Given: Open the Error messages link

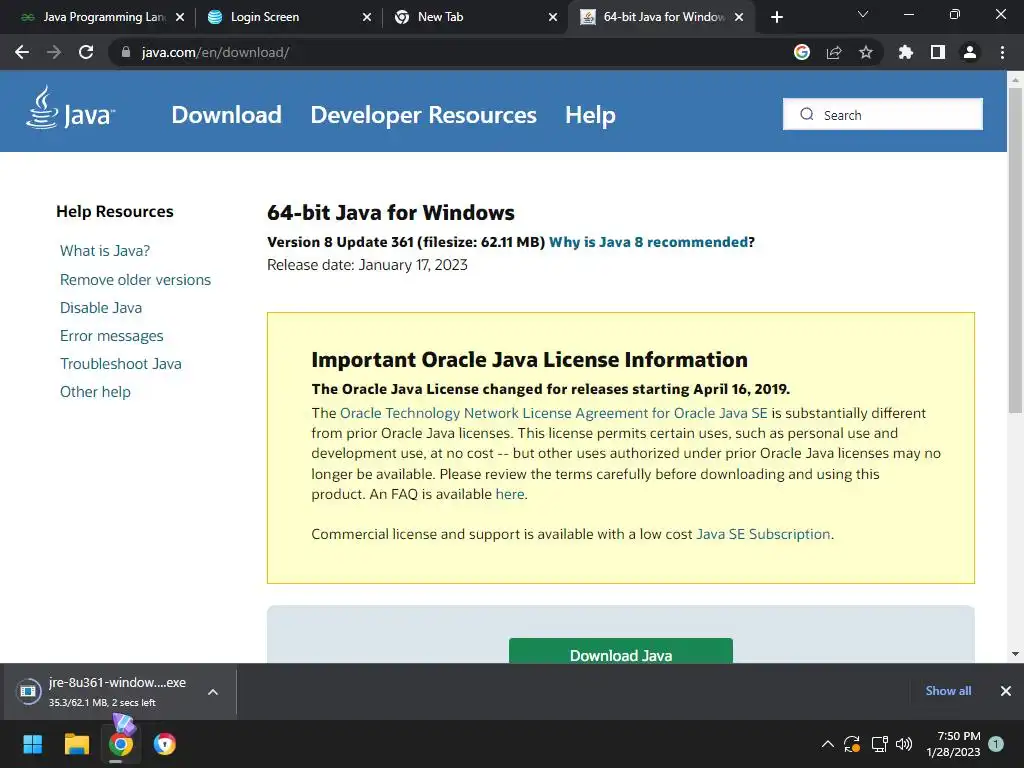Looking at the screenshot, I should point(112,336).
